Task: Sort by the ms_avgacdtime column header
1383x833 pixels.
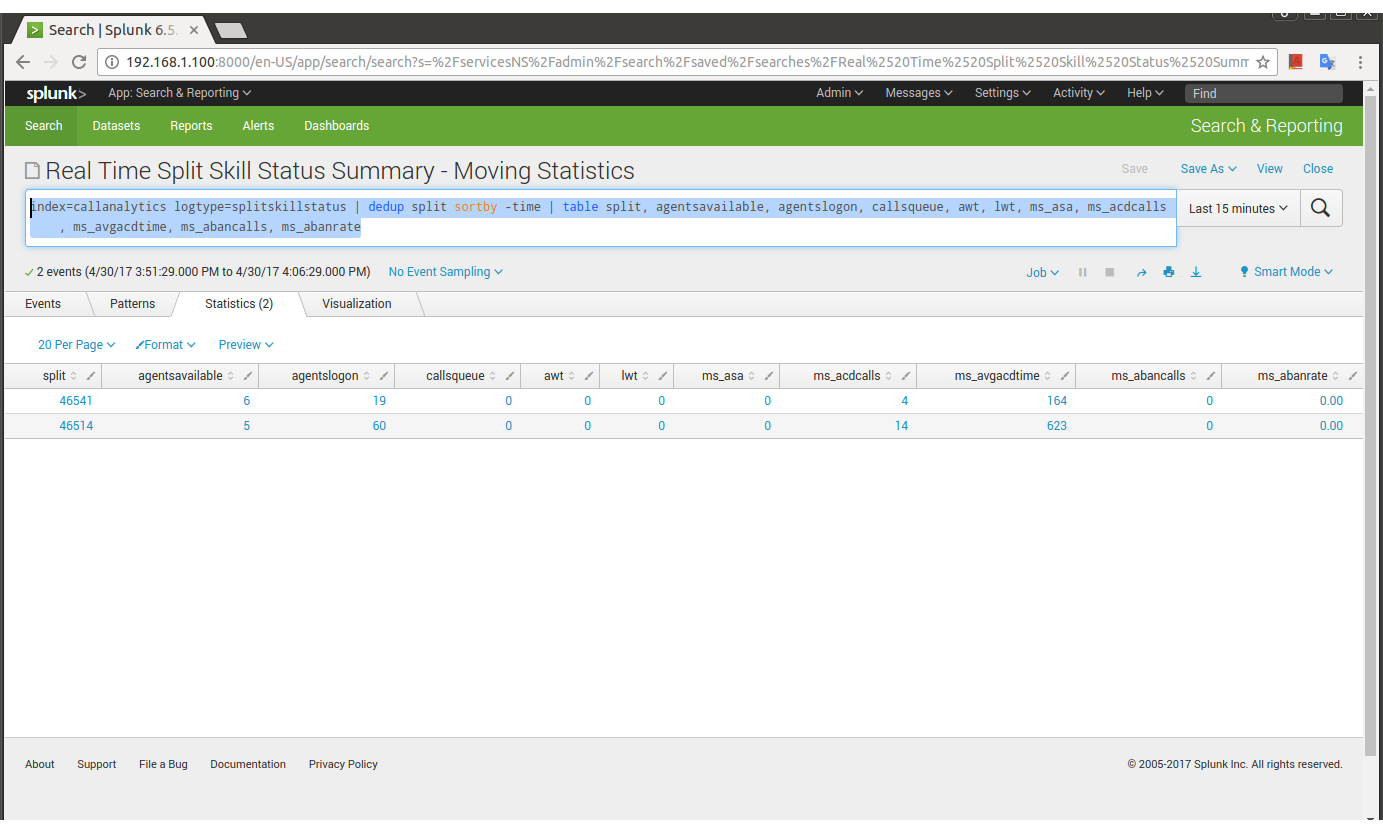Action: coord(997,376)
